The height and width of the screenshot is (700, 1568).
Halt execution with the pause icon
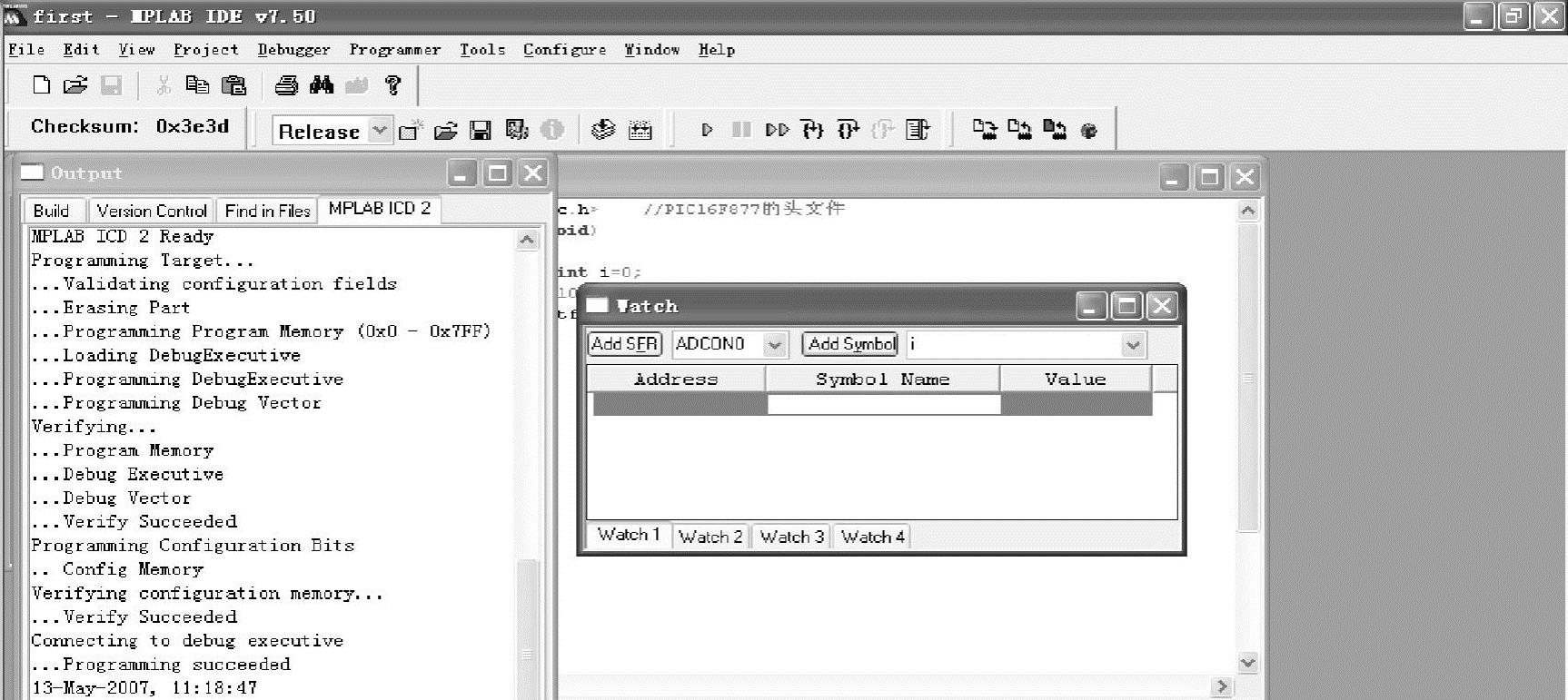point(741,130)
